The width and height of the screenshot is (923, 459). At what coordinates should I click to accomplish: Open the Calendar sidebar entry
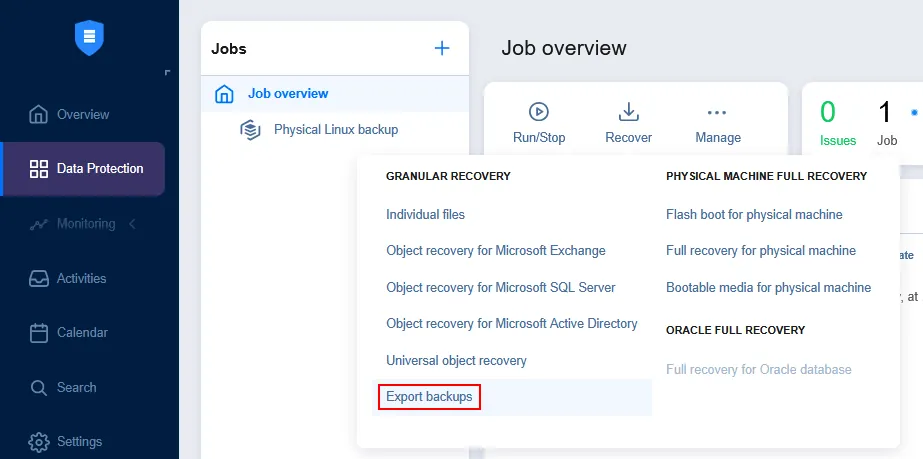point(82,332)
